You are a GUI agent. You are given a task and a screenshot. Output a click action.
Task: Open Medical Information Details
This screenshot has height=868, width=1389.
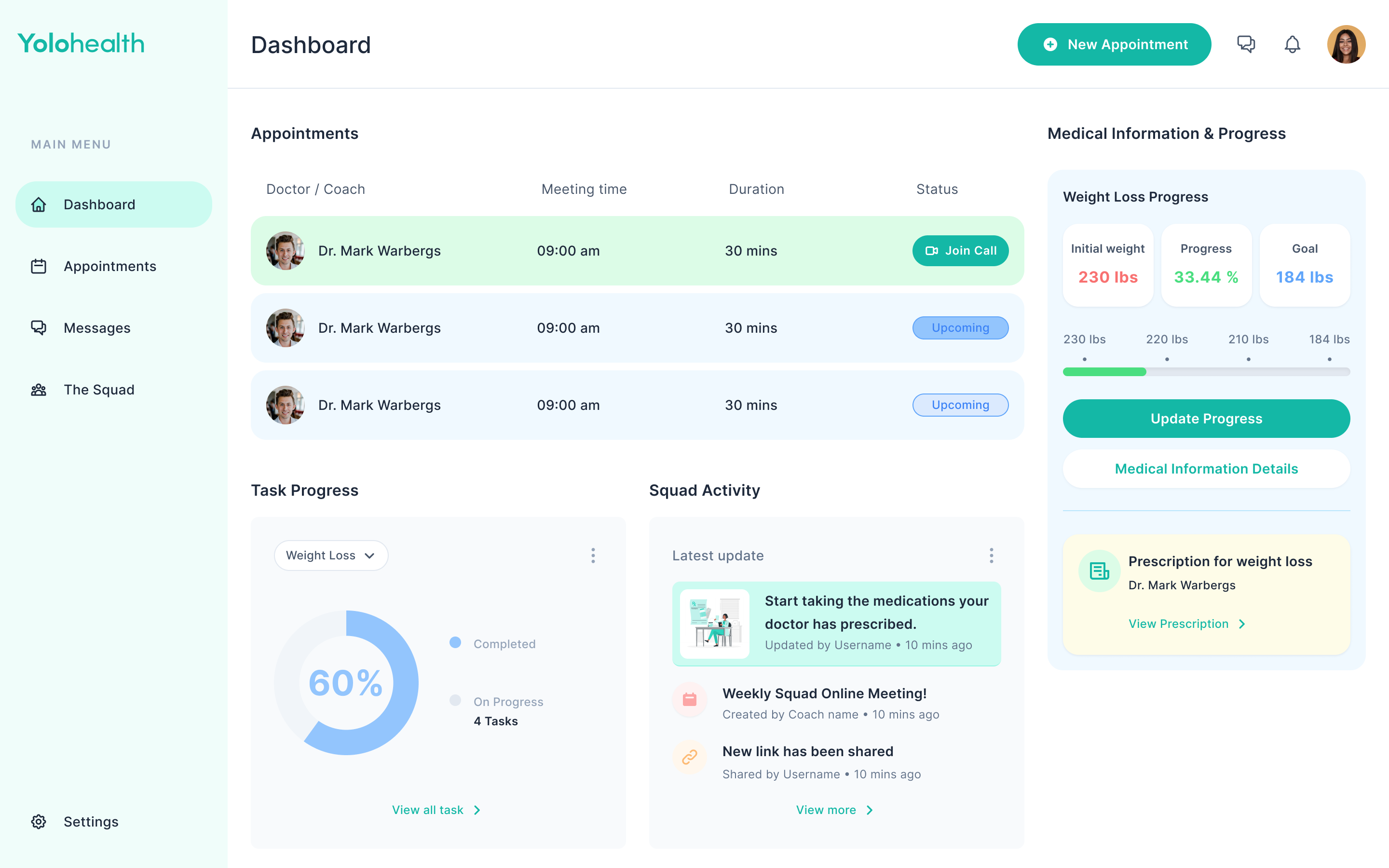(x=1206, y=468)
